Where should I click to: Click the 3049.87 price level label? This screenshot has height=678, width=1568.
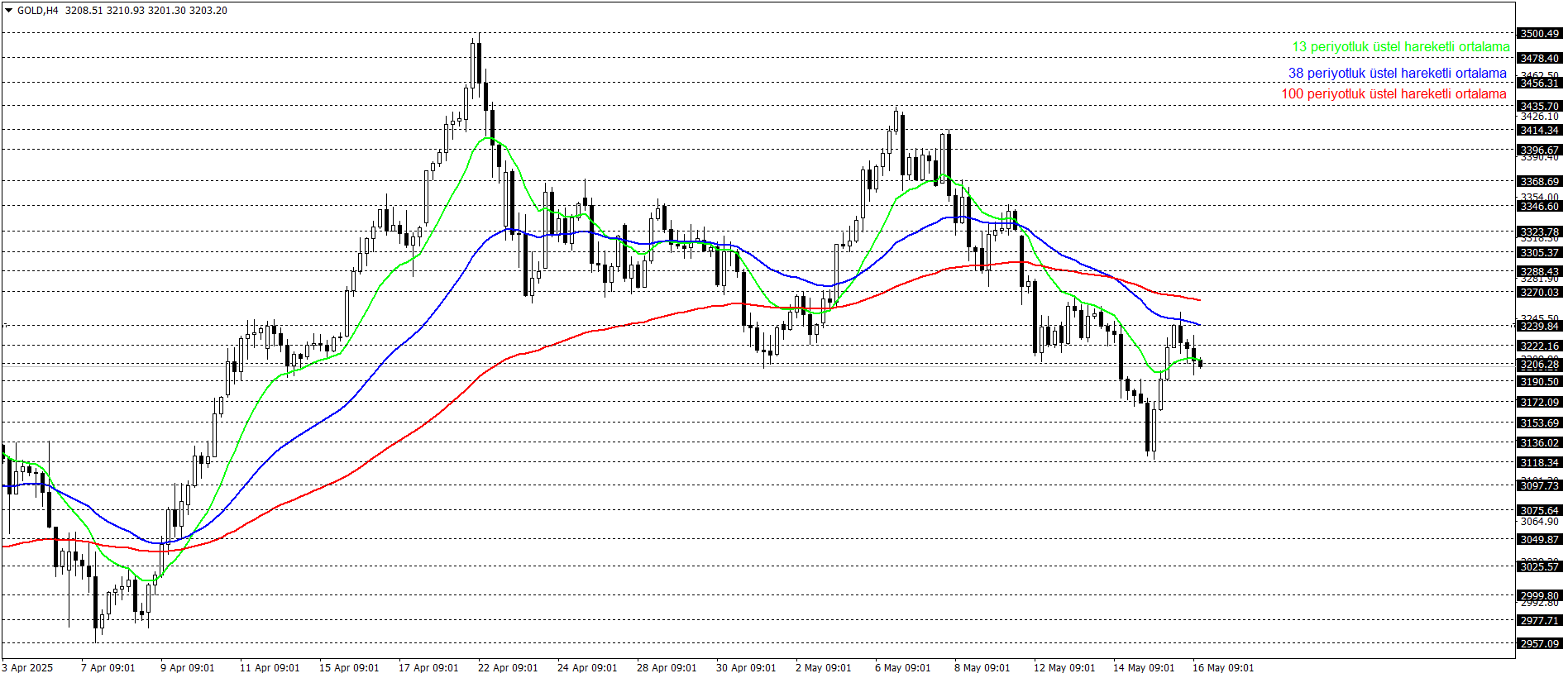coord(1540,540)
